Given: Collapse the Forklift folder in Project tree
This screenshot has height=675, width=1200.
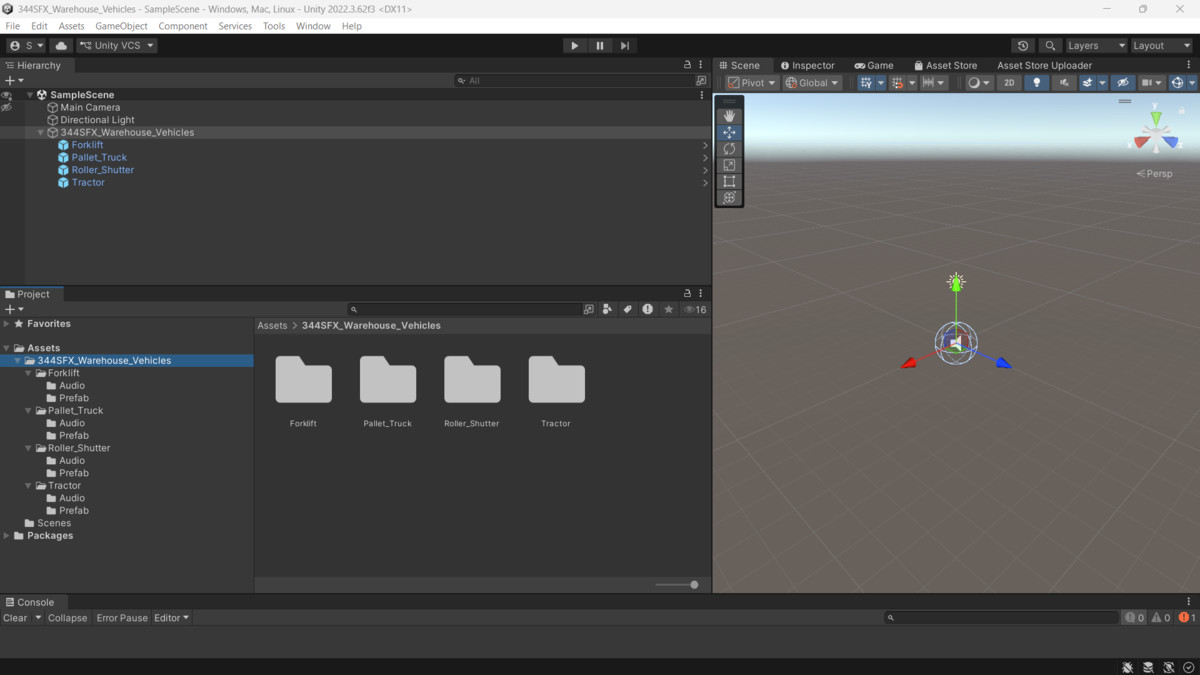Looking at the screenshot, I should pyautogui.click(x=29, y=373).
